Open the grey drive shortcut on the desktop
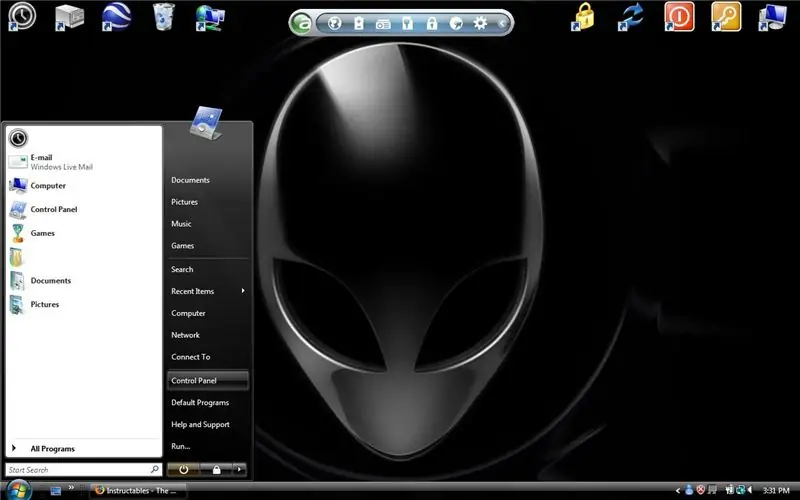This screenshot has width=800, height=500. 69,17
